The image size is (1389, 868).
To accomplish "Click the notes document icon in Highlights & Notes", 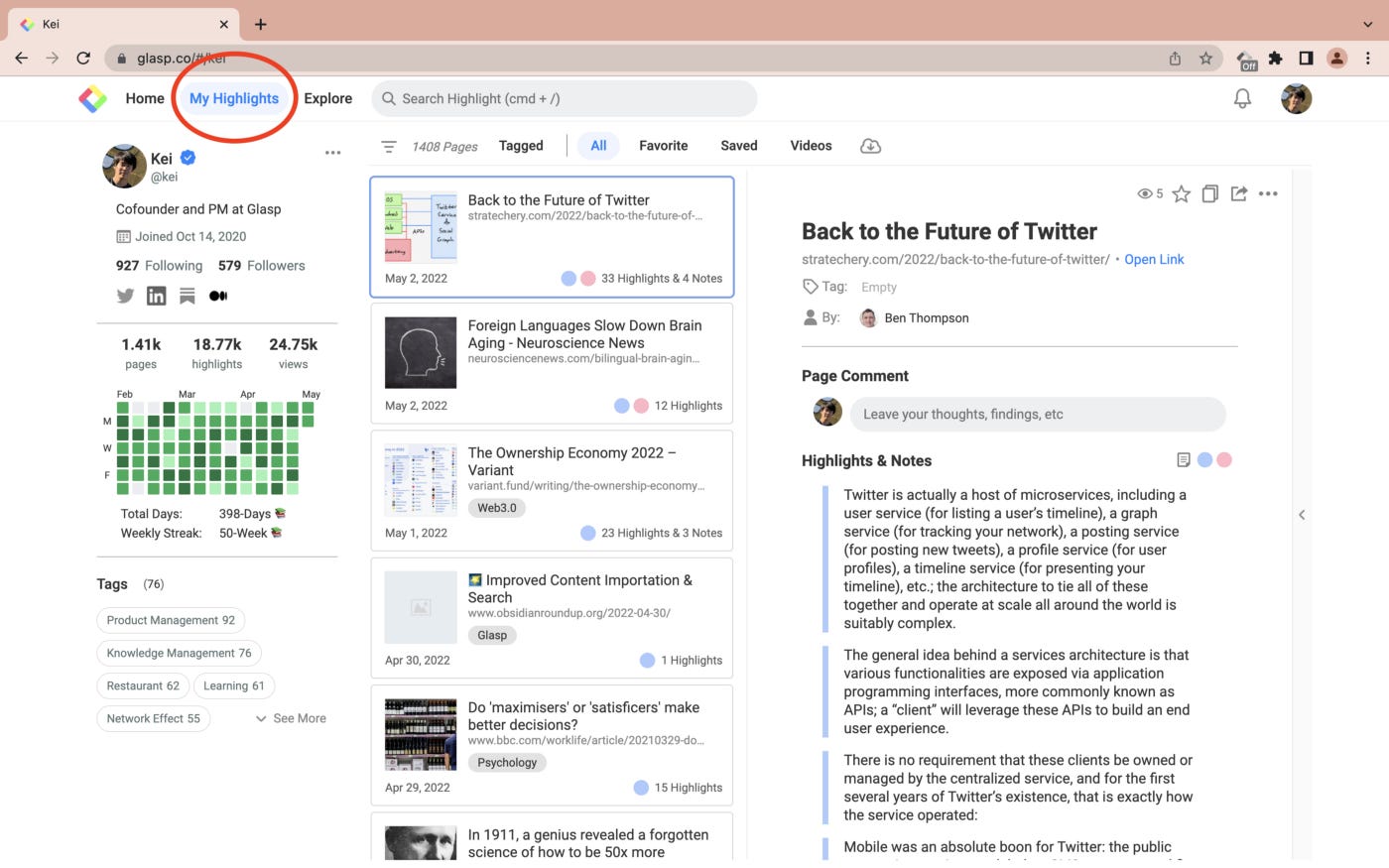I will click(1183, 460).
